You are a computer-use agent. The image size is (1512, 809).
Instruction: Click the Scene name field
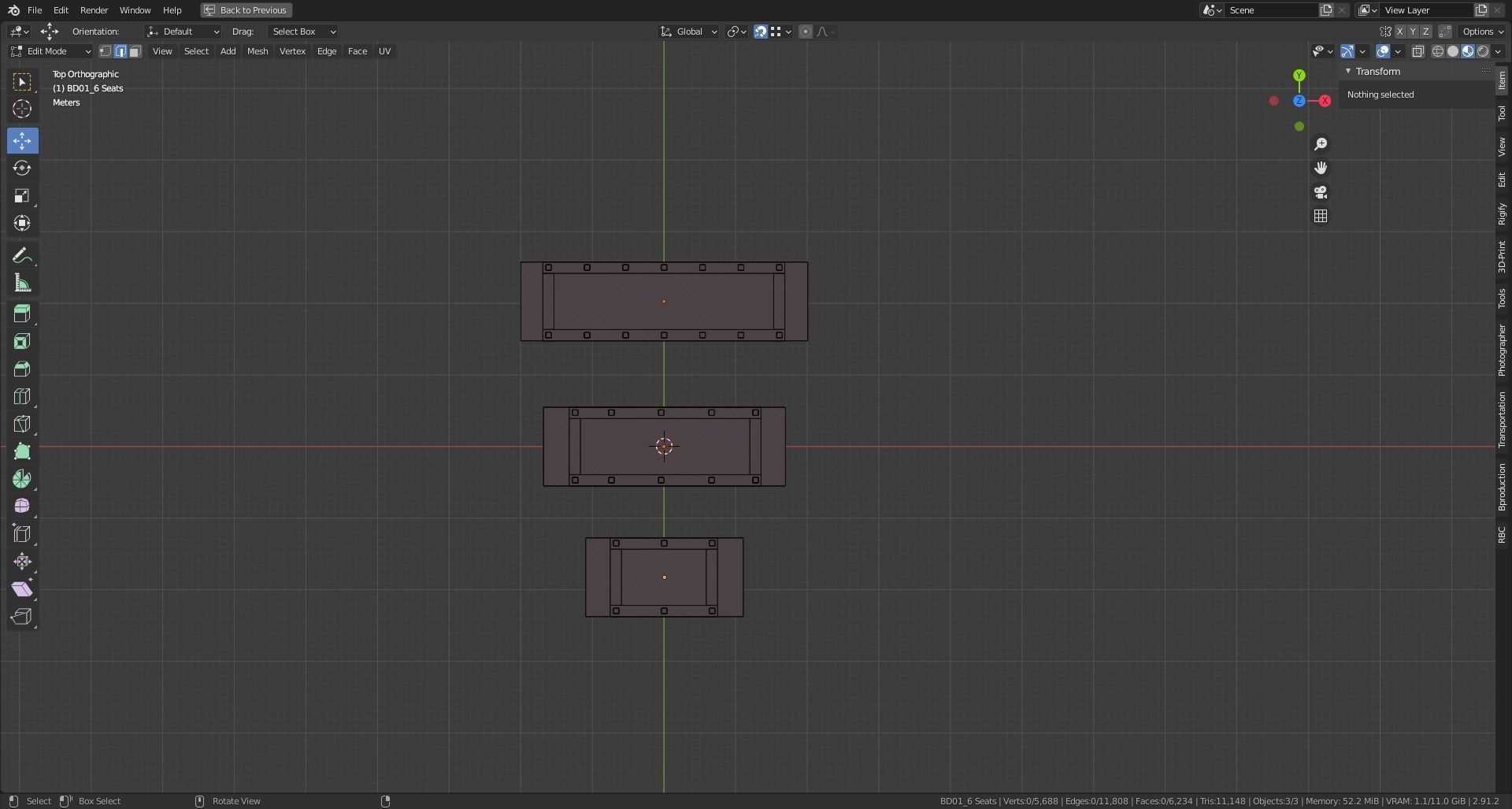click(1272, 10)
